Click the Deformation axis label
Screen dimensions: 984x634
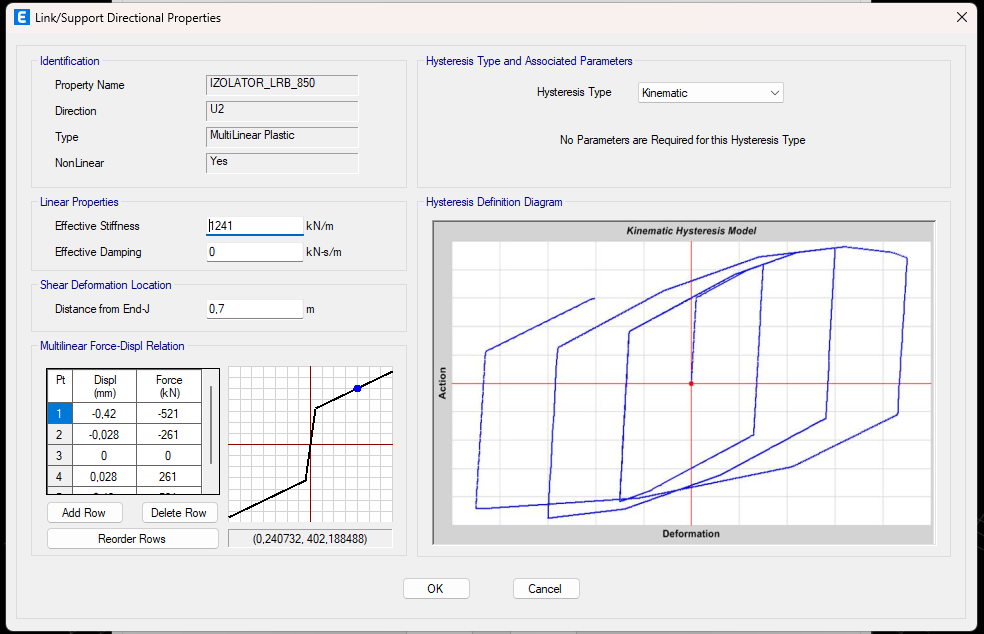tap(691, 534)
